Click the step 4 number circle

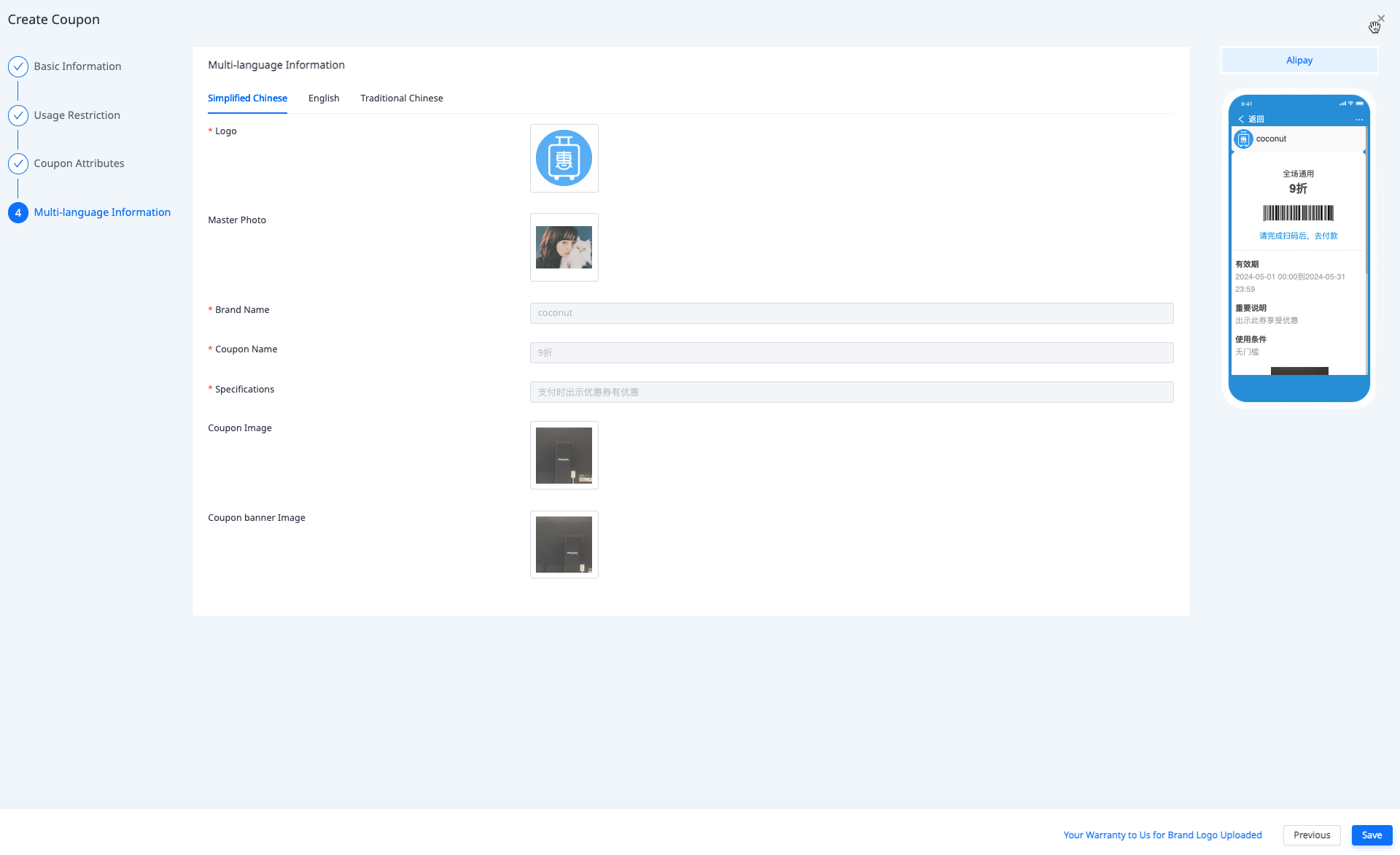click(x=18, y=212)
